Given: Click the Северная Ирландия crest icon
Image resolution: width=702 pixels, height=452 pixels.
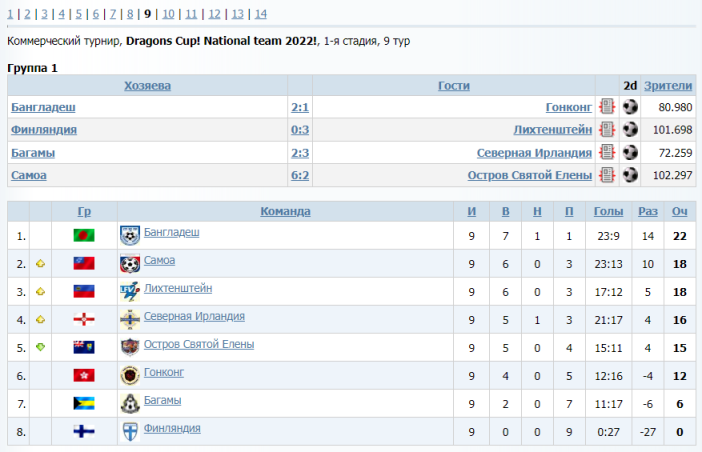Looking at the screenshot, I should [x=130, y=320].
